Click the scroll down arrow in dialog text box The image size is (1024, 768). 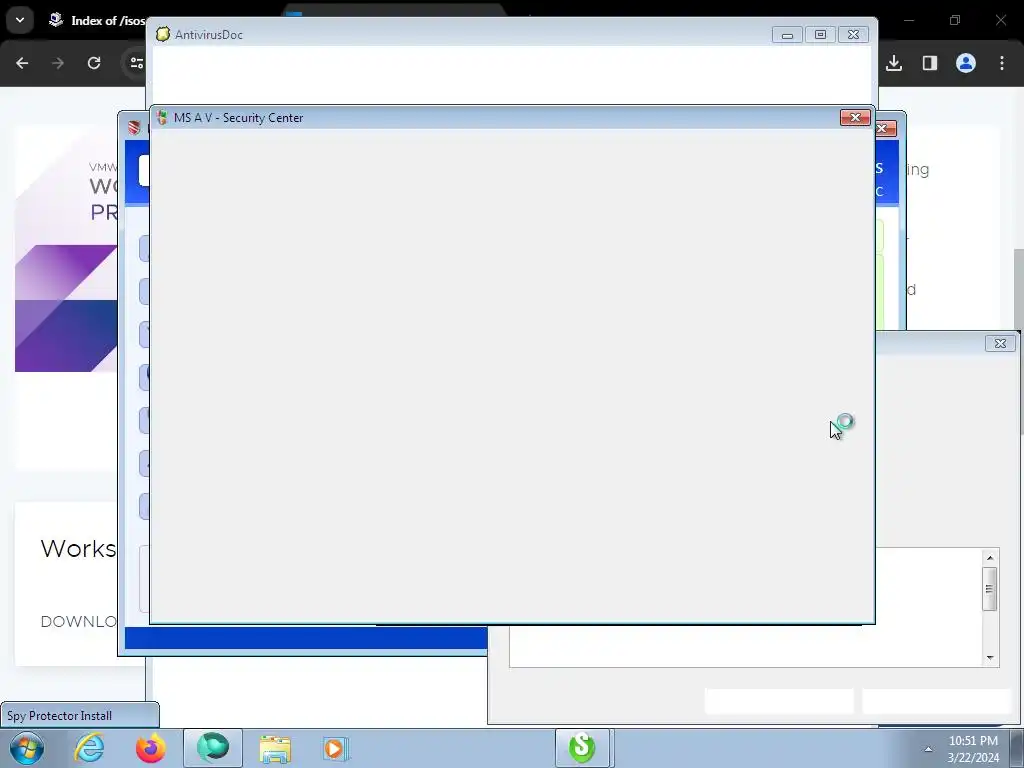(990, 658)
